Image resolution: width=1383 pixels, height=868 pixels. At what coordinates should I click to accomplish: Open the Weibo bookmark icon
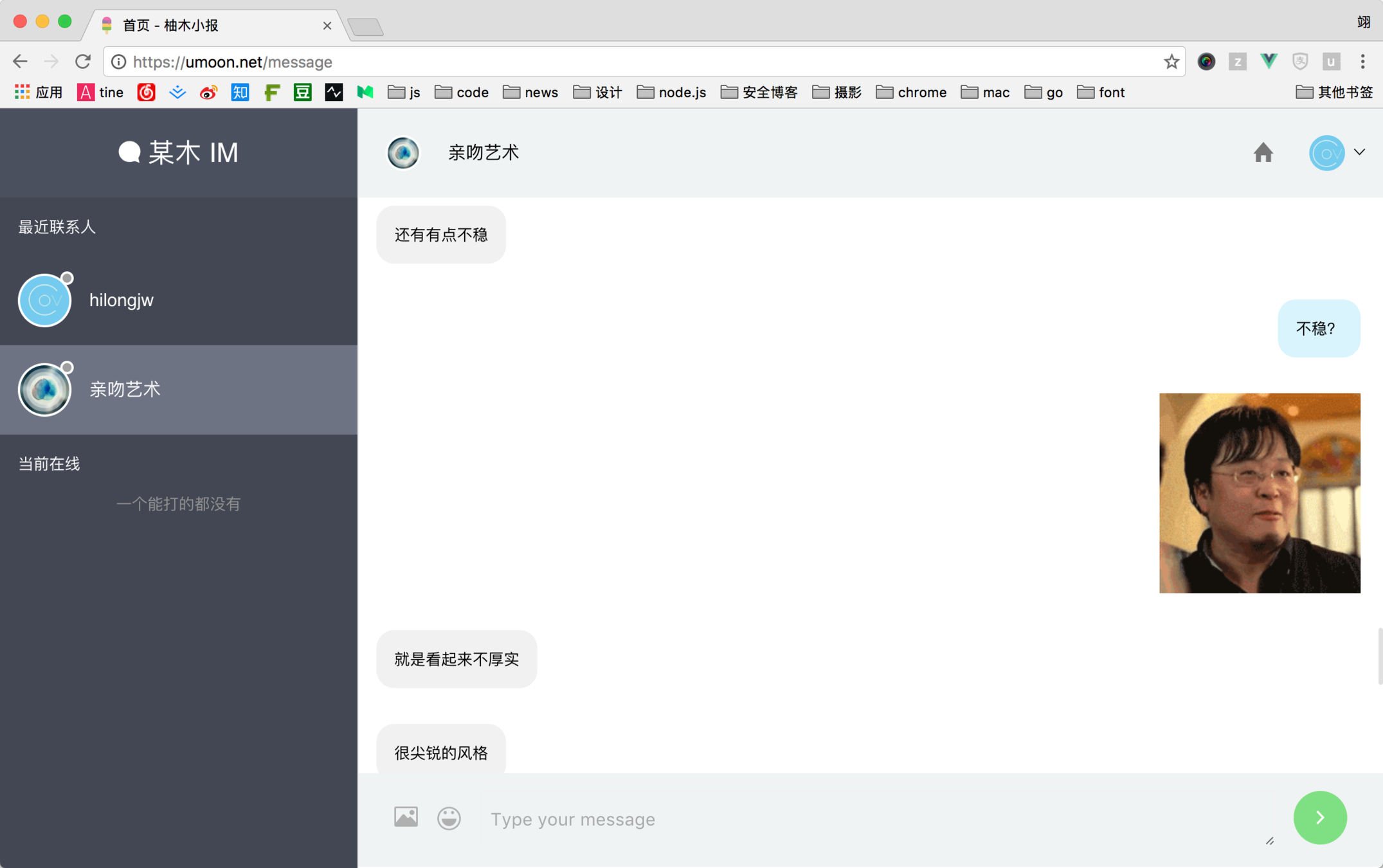pyautogui.click(x=208, y=93)
